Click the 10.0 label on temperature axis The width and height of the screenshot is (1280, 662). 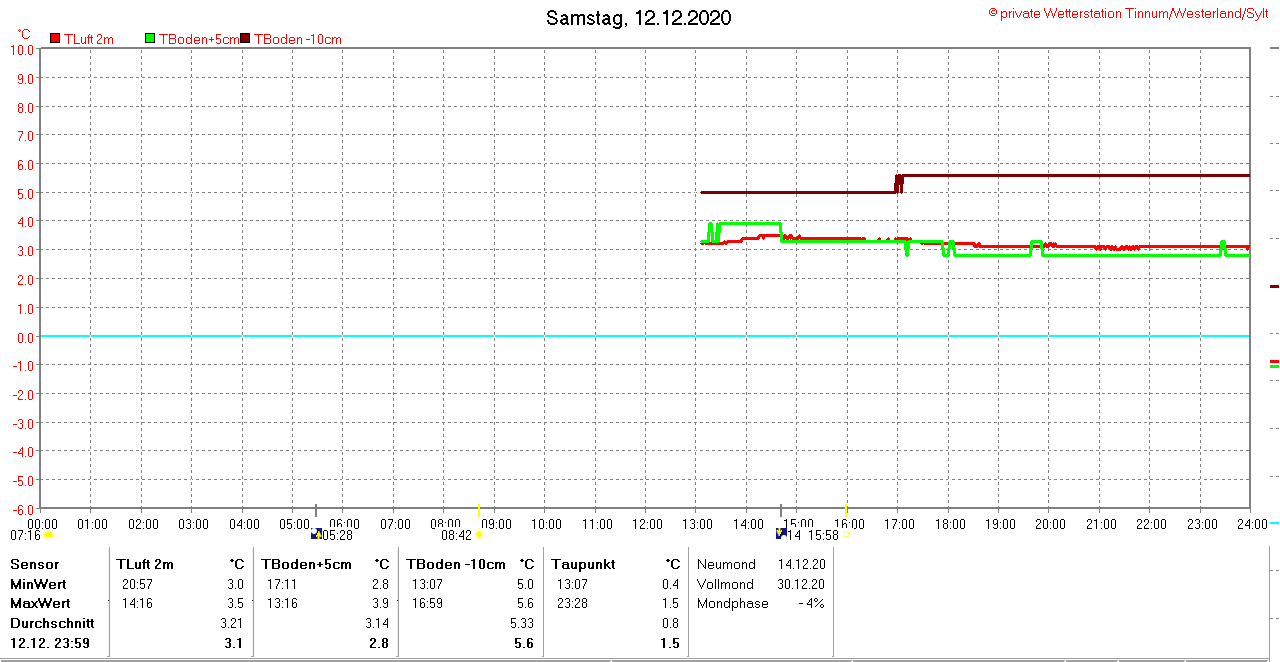23,50
